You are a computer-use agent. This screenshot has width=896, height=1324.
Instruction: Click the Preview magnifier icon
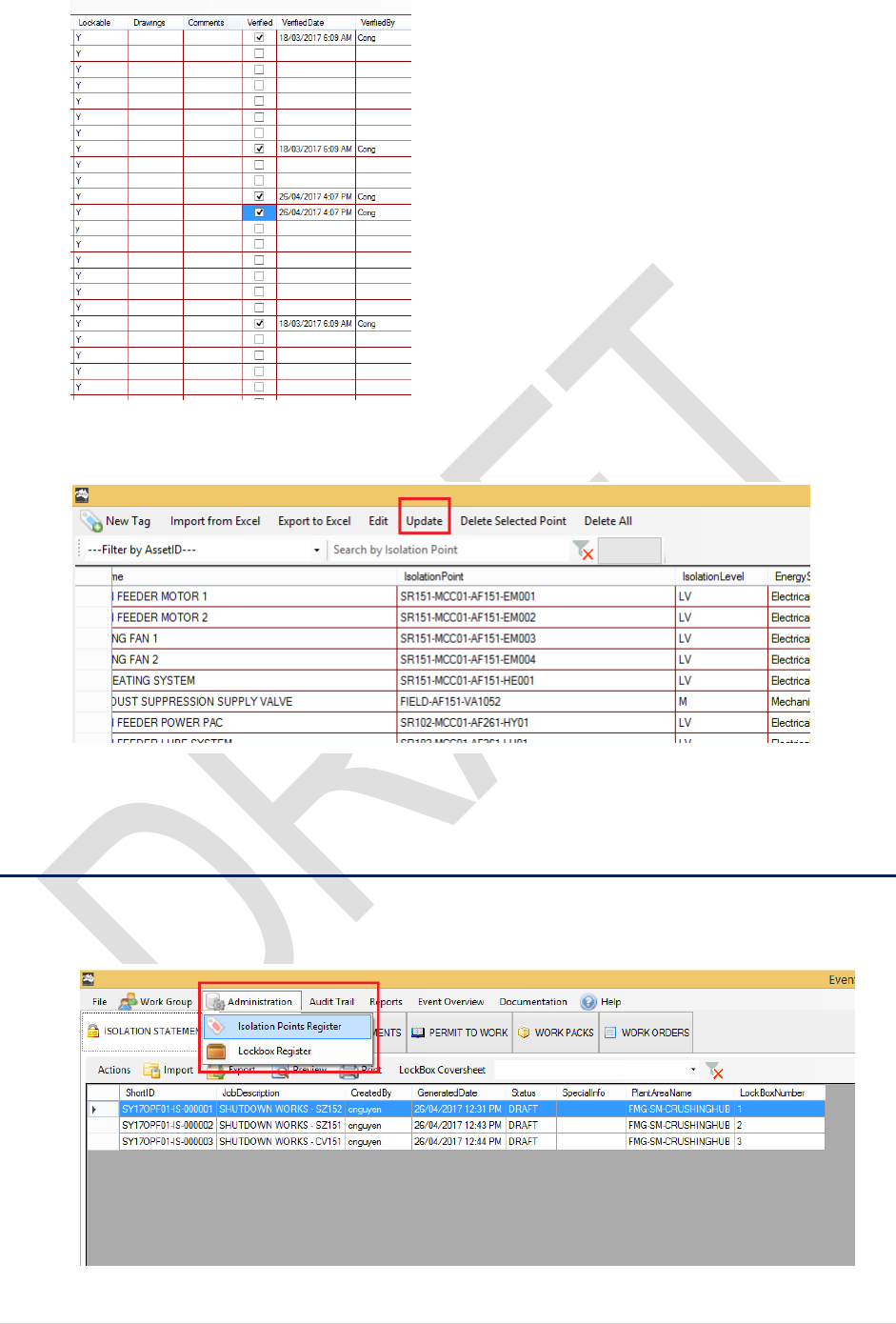coord(280,1070)
